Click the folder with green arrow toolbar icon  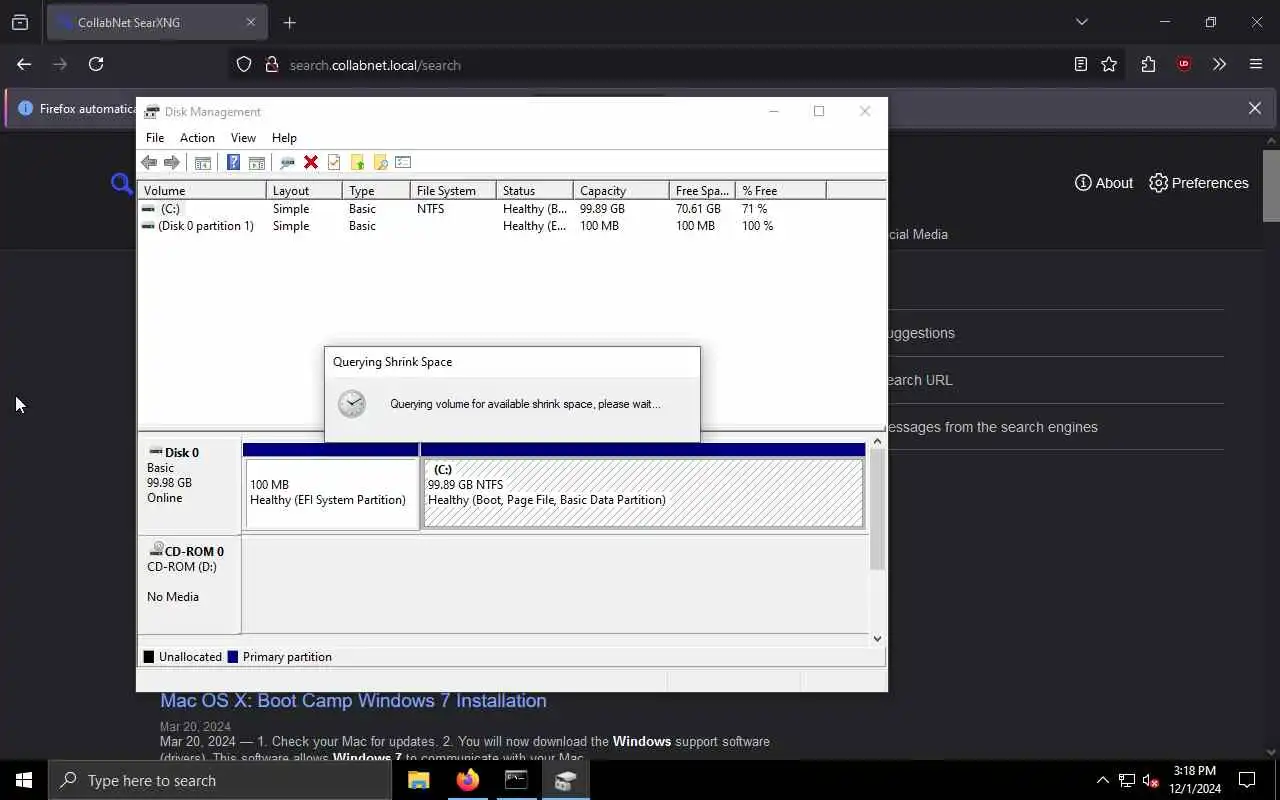[357, 162]
